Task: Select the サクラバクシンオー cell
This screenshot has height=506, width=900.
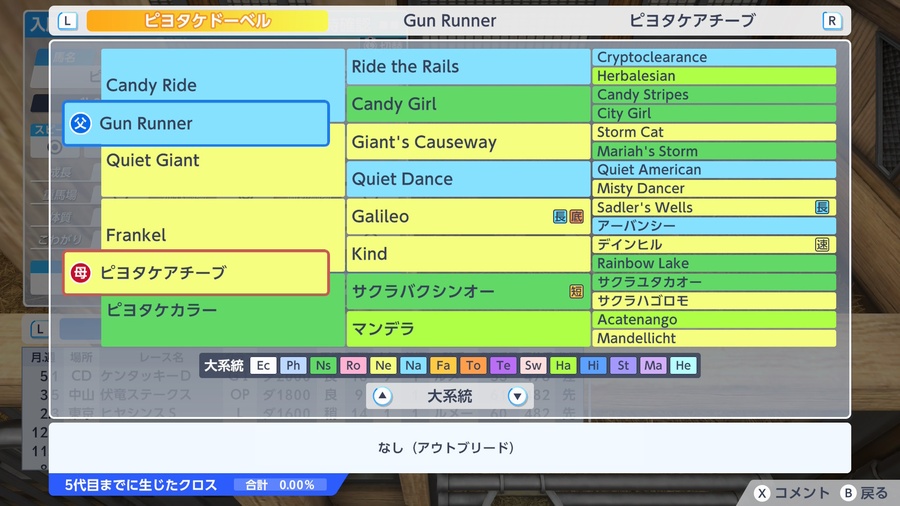Action: [468, 291]
